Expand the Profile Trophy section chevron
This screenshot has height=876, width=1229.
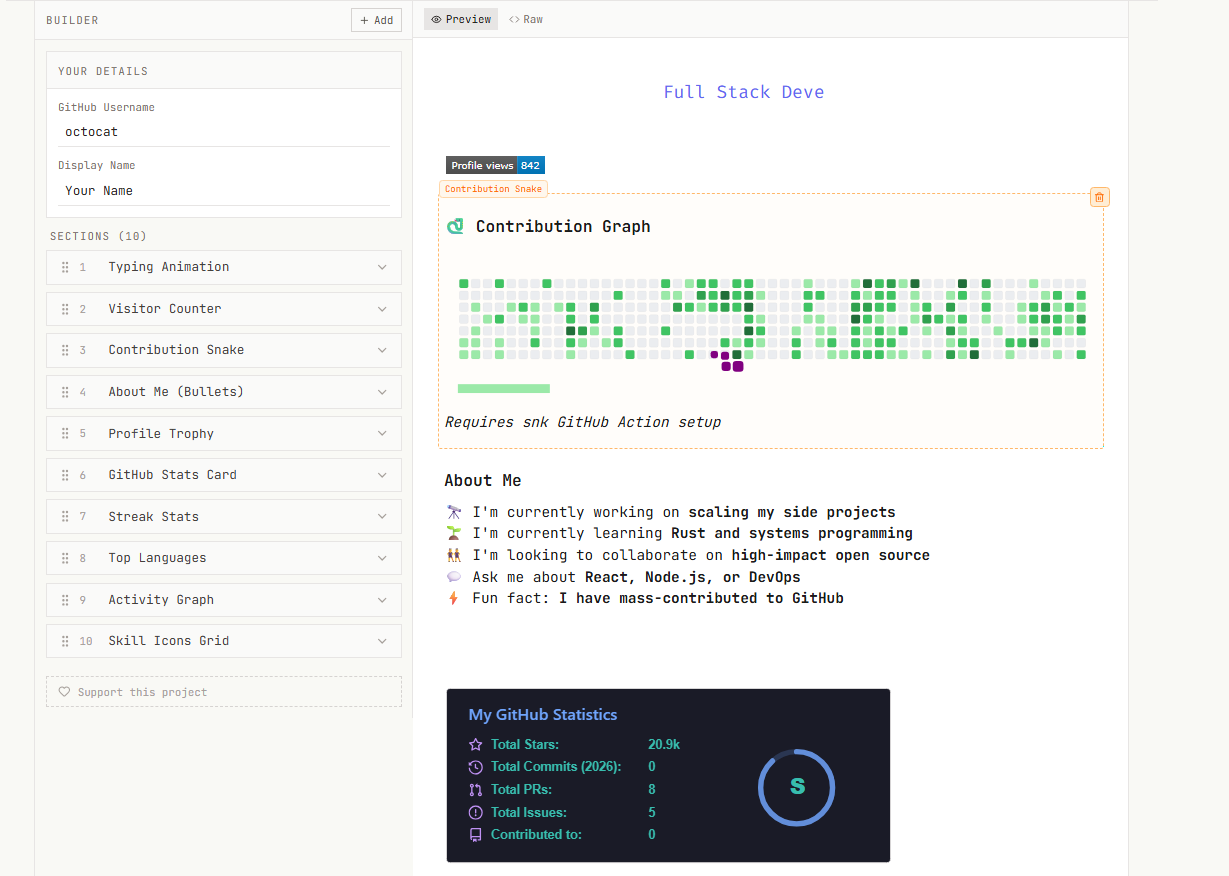coord(382,434)
